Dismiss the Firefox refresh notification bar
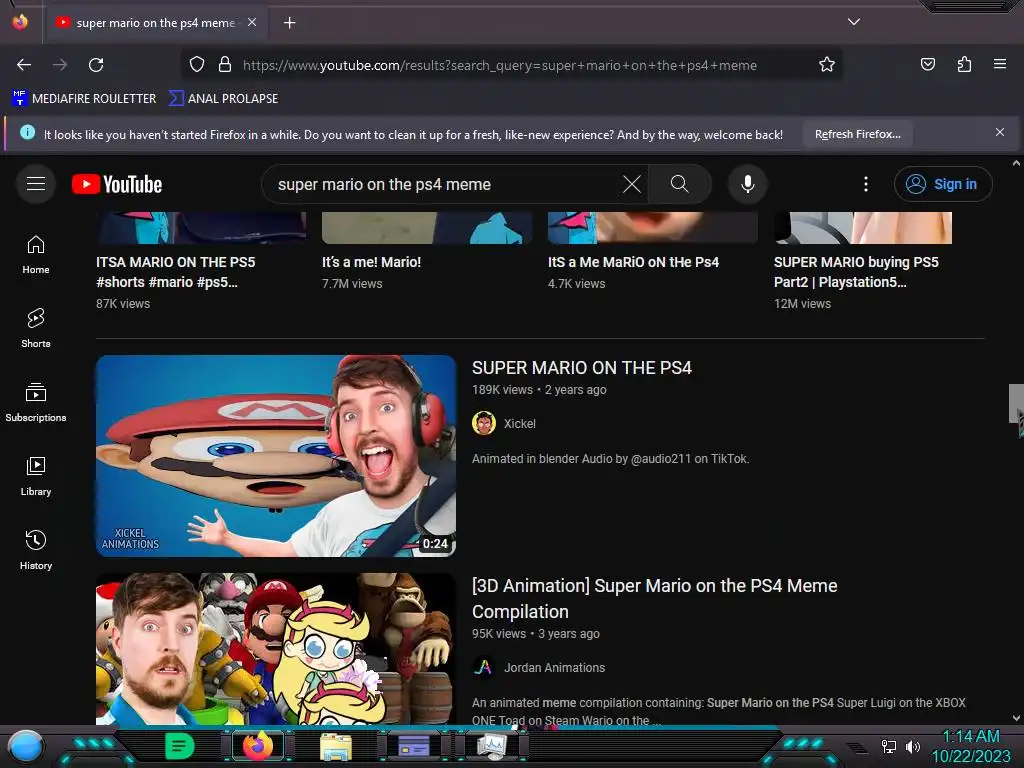 click(1000, 133)
